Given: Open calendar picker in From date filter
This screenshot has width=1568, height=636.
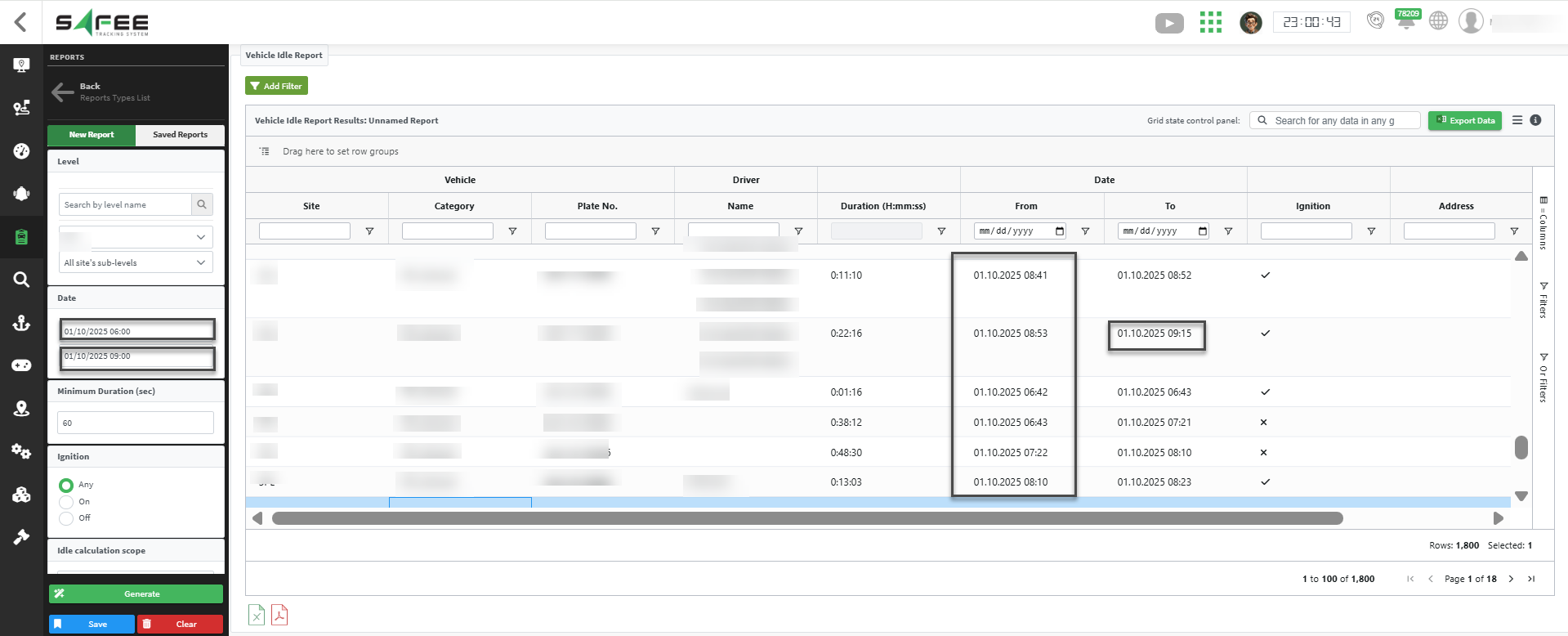Looking at the screenshot, I should click(x=1060, y=231).
